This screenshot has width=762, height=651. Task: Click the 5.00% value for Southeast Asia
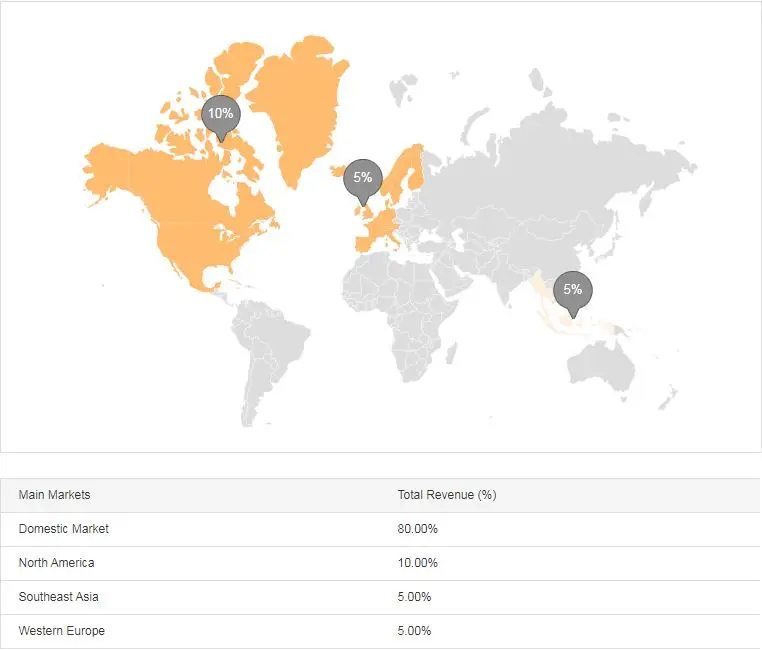click(414, 597)
